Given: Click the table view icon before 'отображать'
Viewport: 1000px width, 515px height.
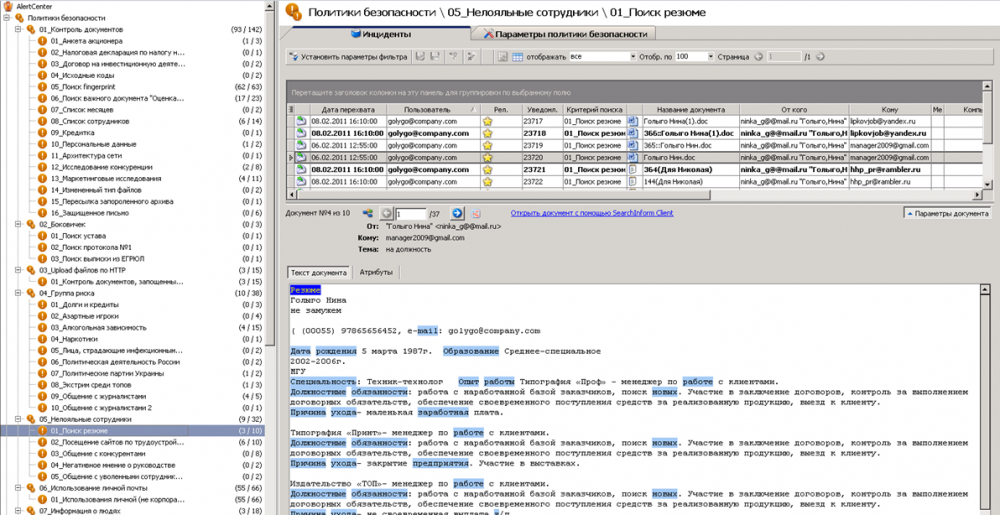Looking at the screenshot, I should tap(517, 57).
